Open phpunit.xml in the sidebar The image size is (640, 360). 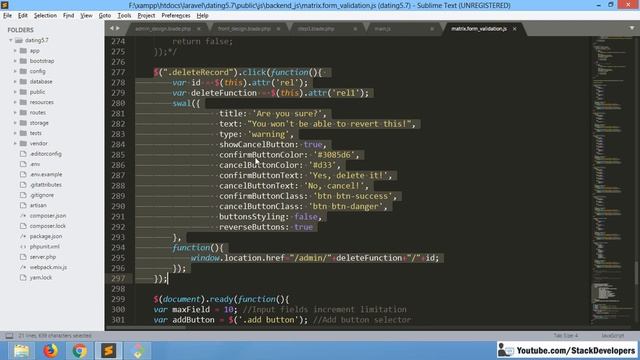pyautogui.click(x=44, y=247)
